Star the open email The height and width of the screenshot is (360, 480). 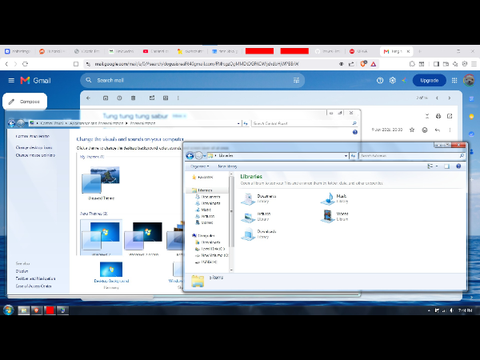coord(412,130)
